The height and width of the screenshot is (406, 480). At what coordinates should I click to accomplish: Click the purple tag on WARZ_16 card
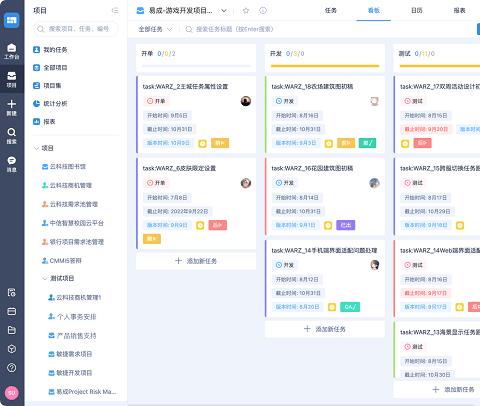point(346,225)
